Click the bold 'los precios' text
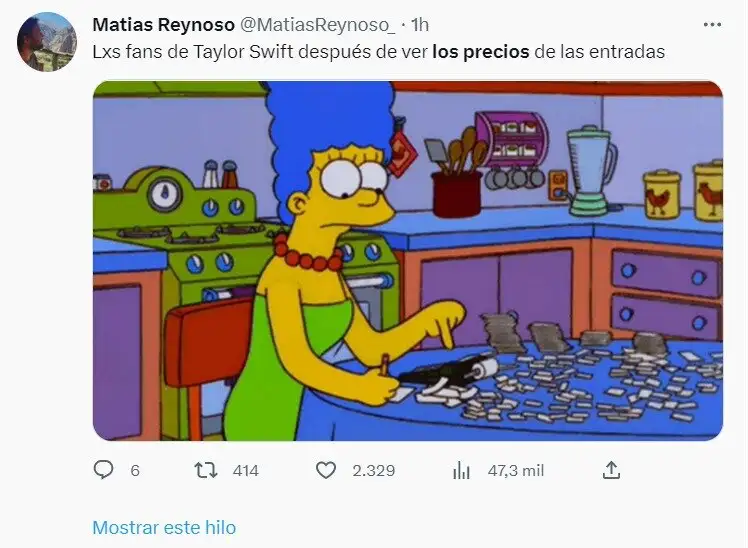 (x=480, y=52)
